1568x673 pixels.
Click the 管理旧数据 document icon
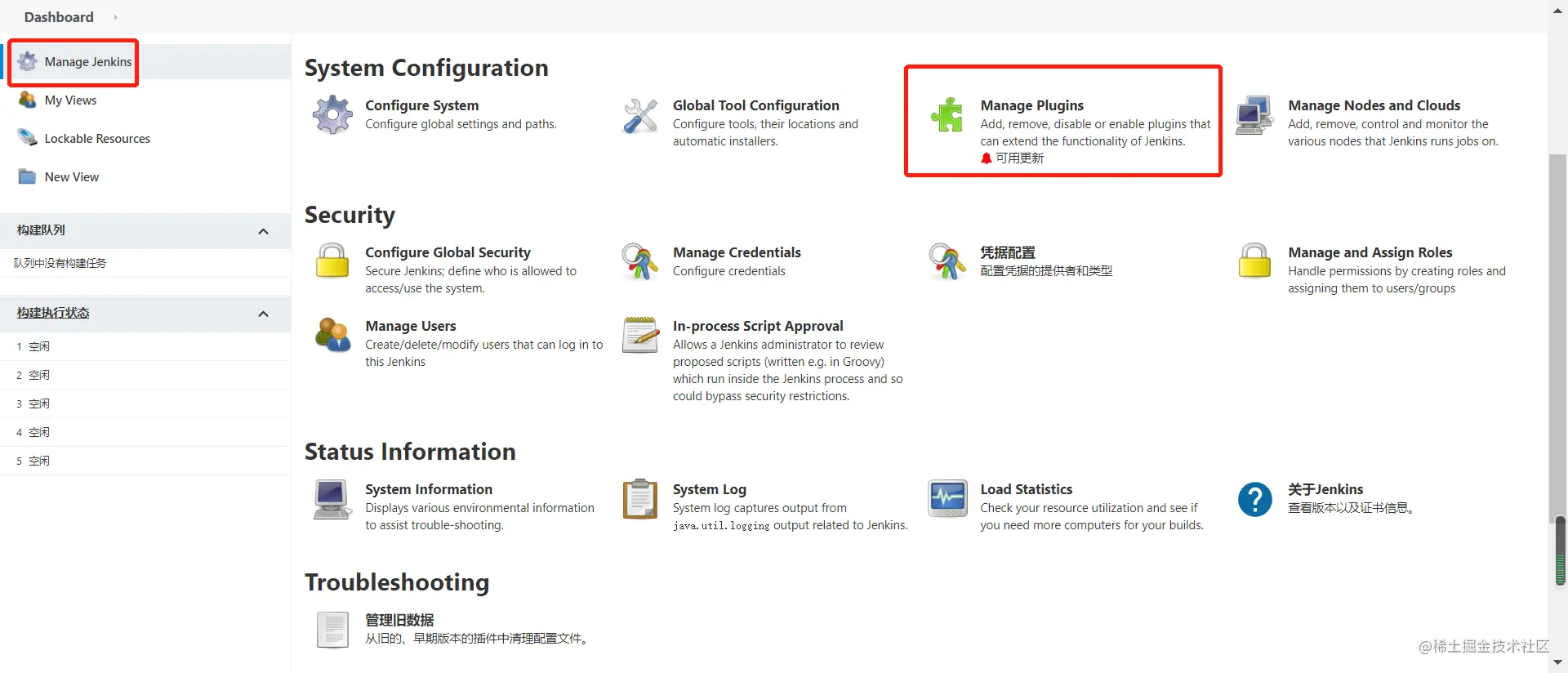pos(332,630)
